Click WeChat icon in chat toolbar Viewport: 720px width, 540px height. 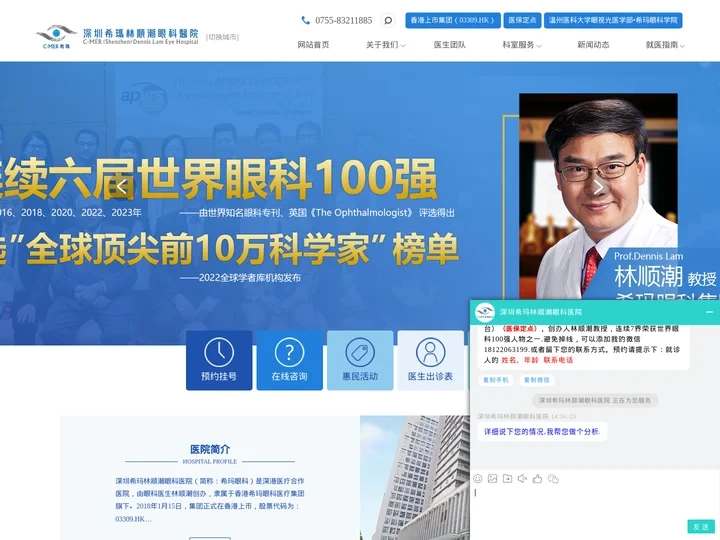pyautogui.click(x=553, y=479)
